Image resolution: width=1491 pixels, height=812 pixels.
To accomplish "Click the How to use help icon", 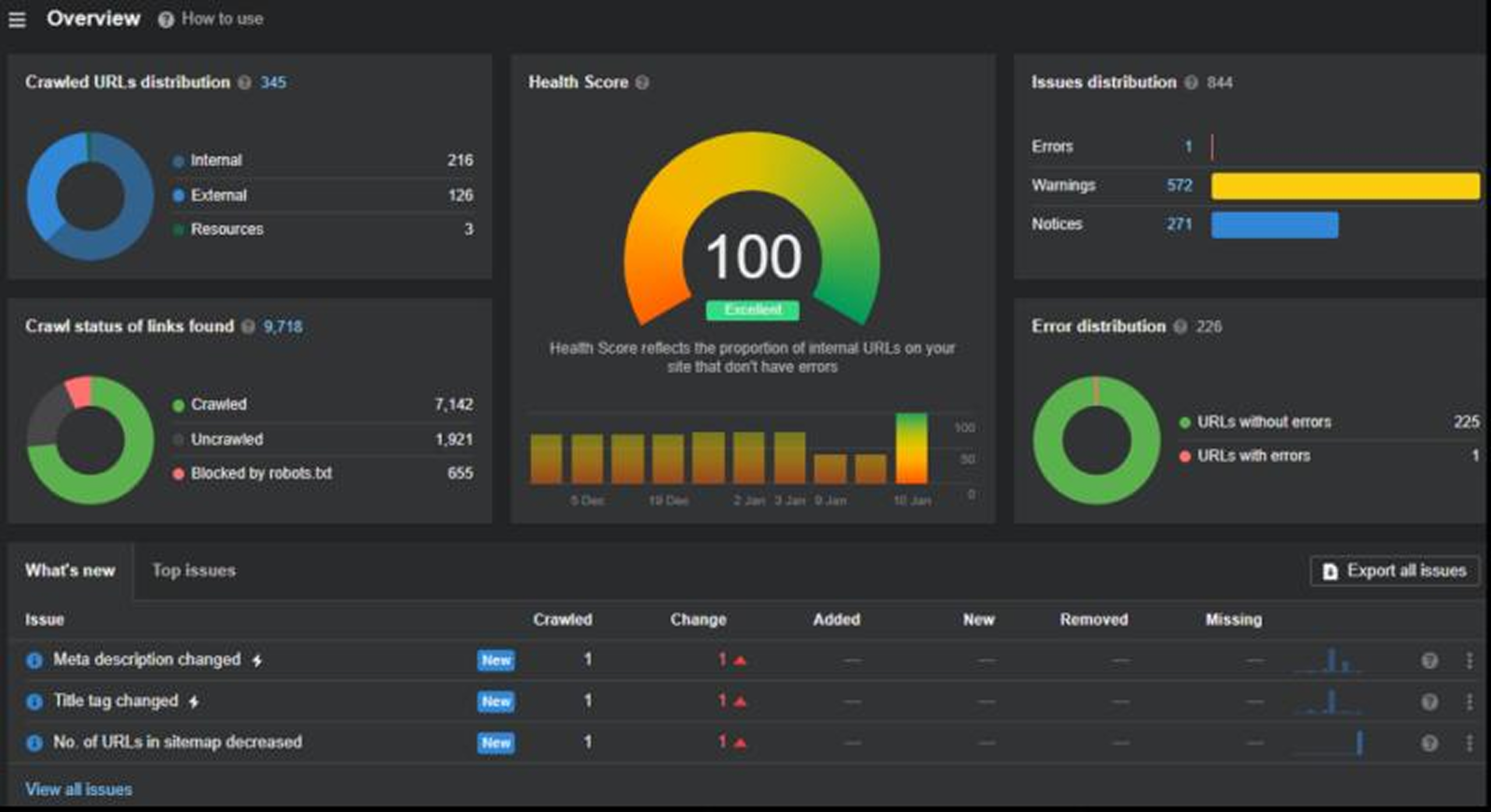I will [165, 20].
